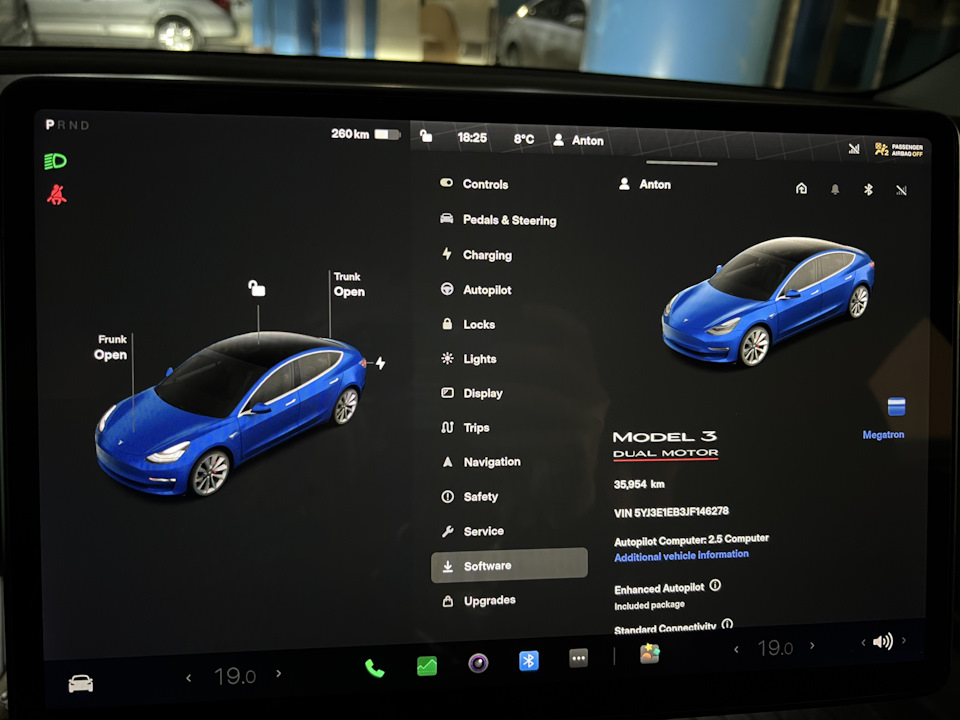The height and width of the screenshot is (720, 960).
Task: Select the Software menu item
Action: (509, 565)
